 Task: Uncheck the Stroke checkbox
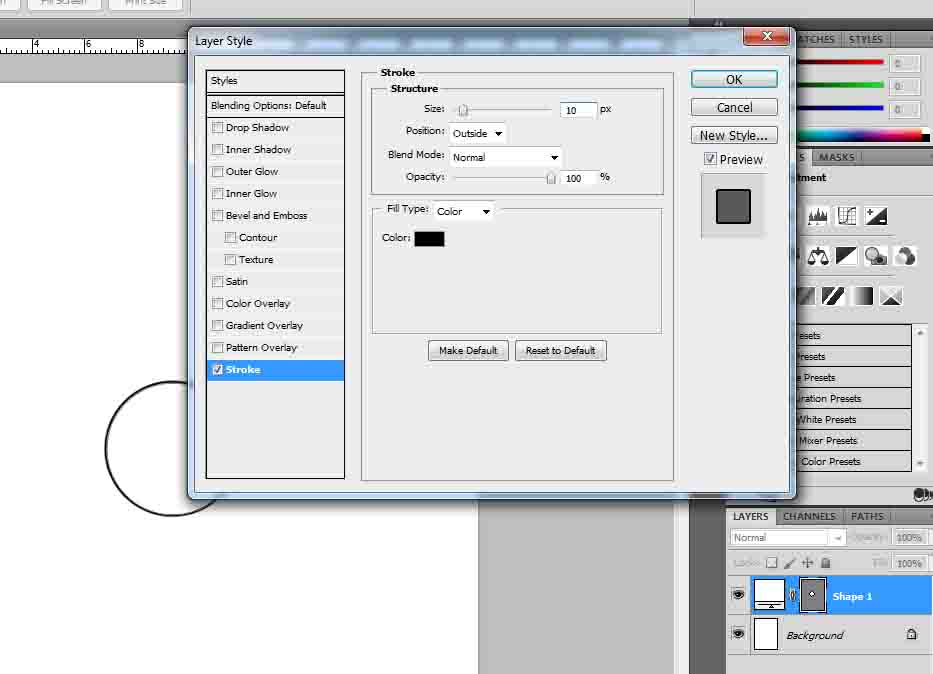pos(218,369)
